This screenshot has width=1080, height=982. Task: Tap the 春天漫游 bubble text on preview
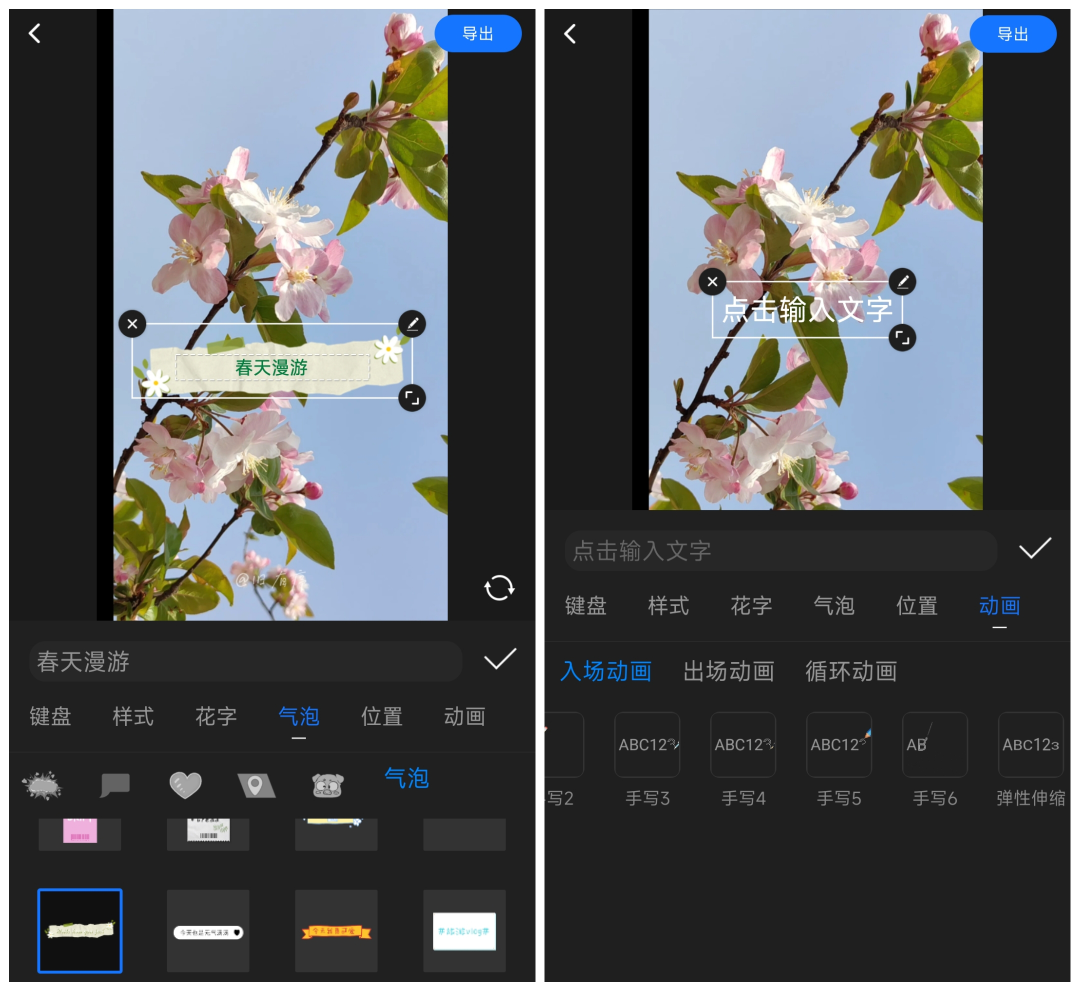[271, 367]
